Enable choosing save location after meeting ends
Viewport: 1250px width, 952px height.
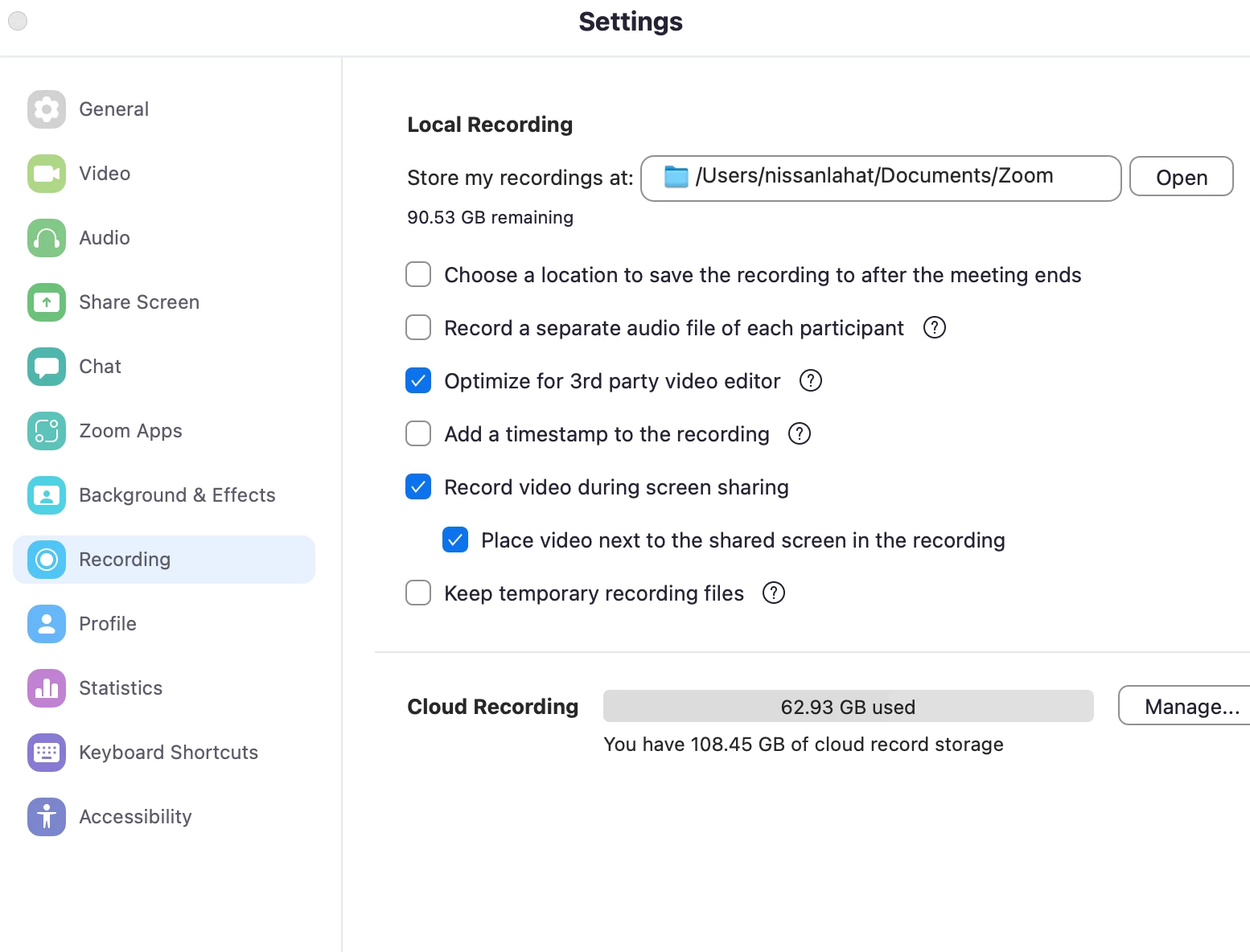(418, 275)
